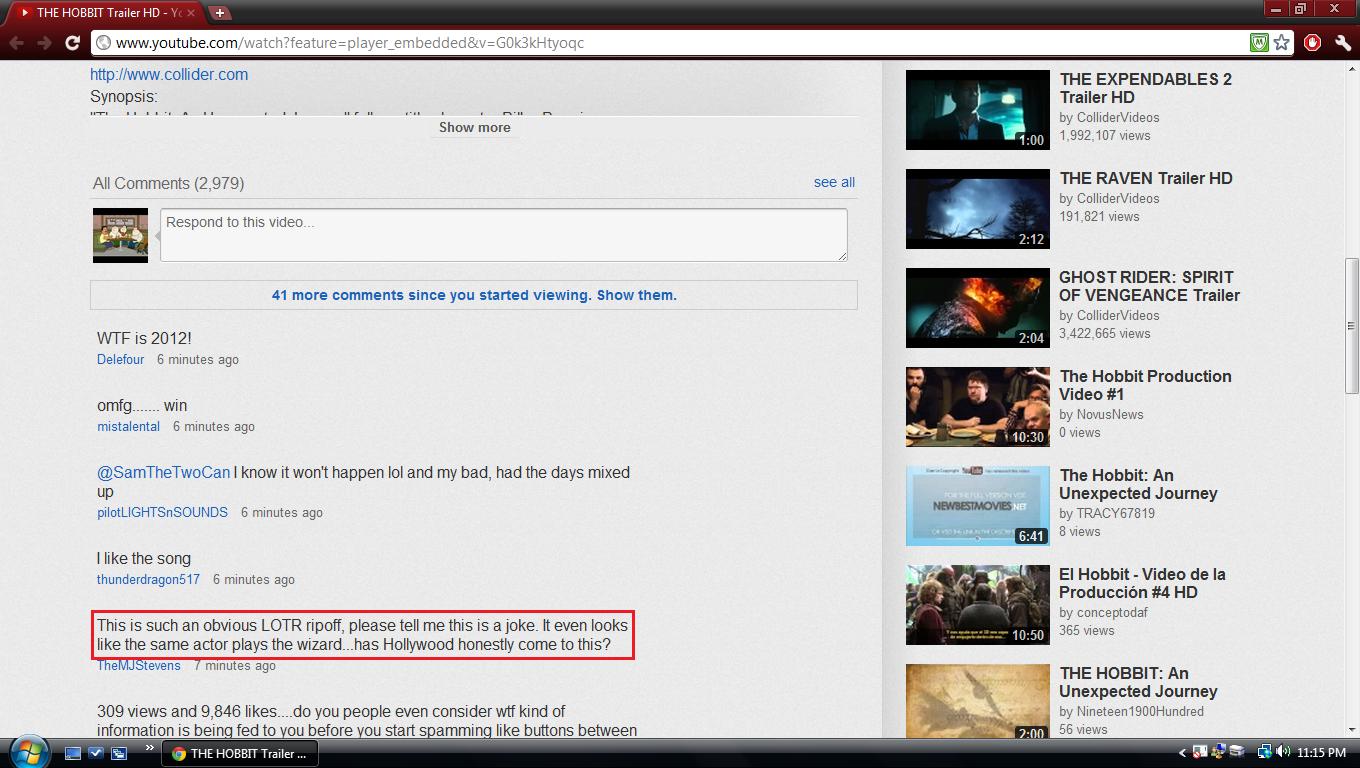Open the Unexpected Journey title by Nineteen1900Hundred
1360x768 pixels.
pyautogui.click(x=1139, y=682)
